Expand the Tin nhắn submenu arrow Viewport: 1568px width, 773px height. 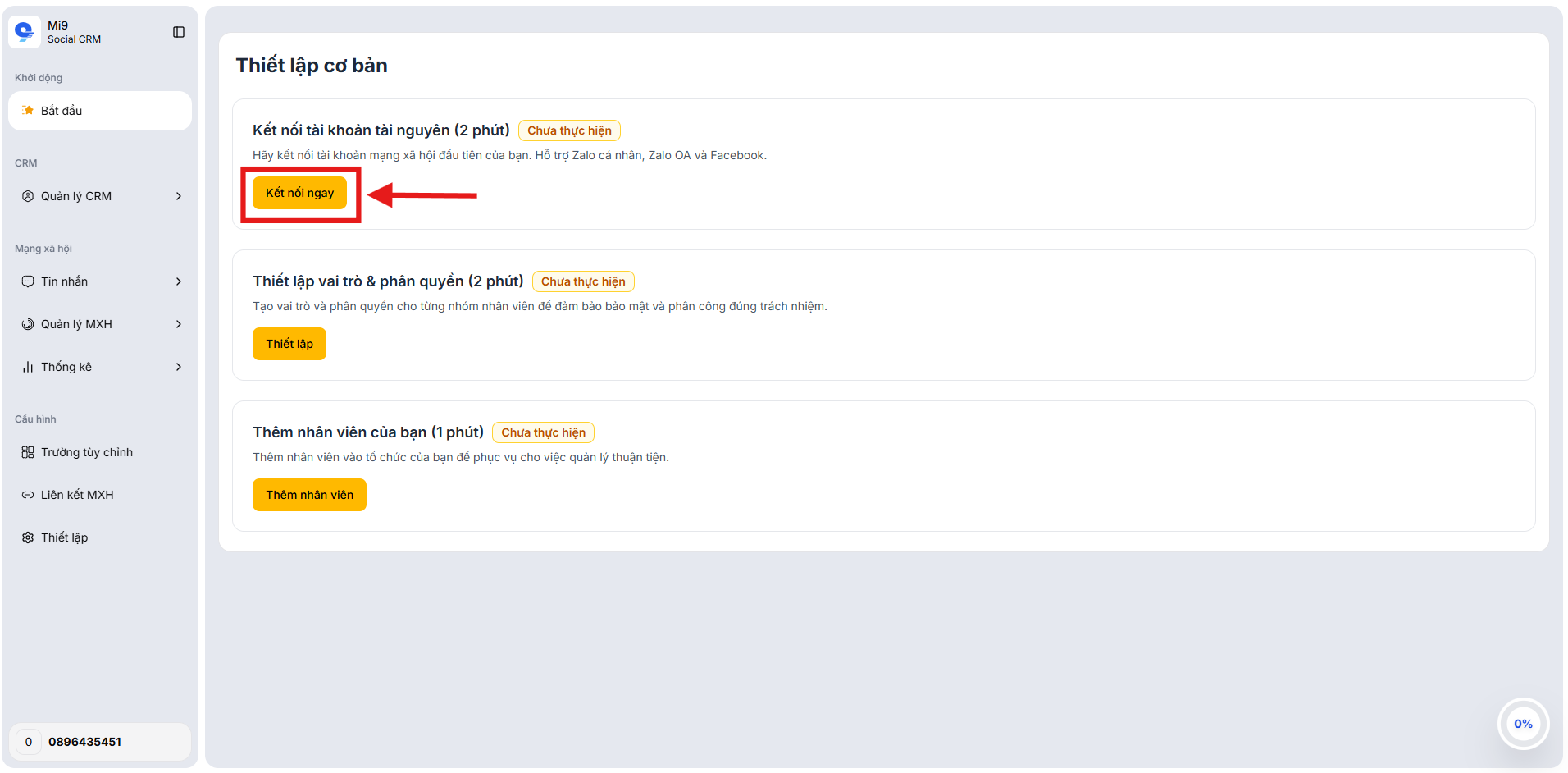[x=179, y=281]
